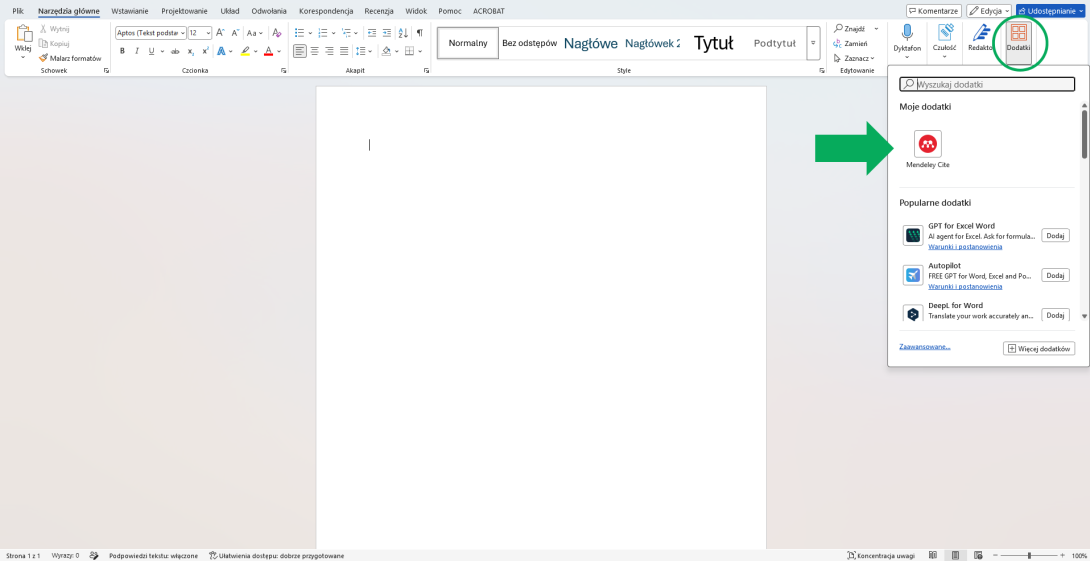Click the Komentarze button
Image resolution: width=1090 pixels, height=561 pixels.
coord(934,11)
